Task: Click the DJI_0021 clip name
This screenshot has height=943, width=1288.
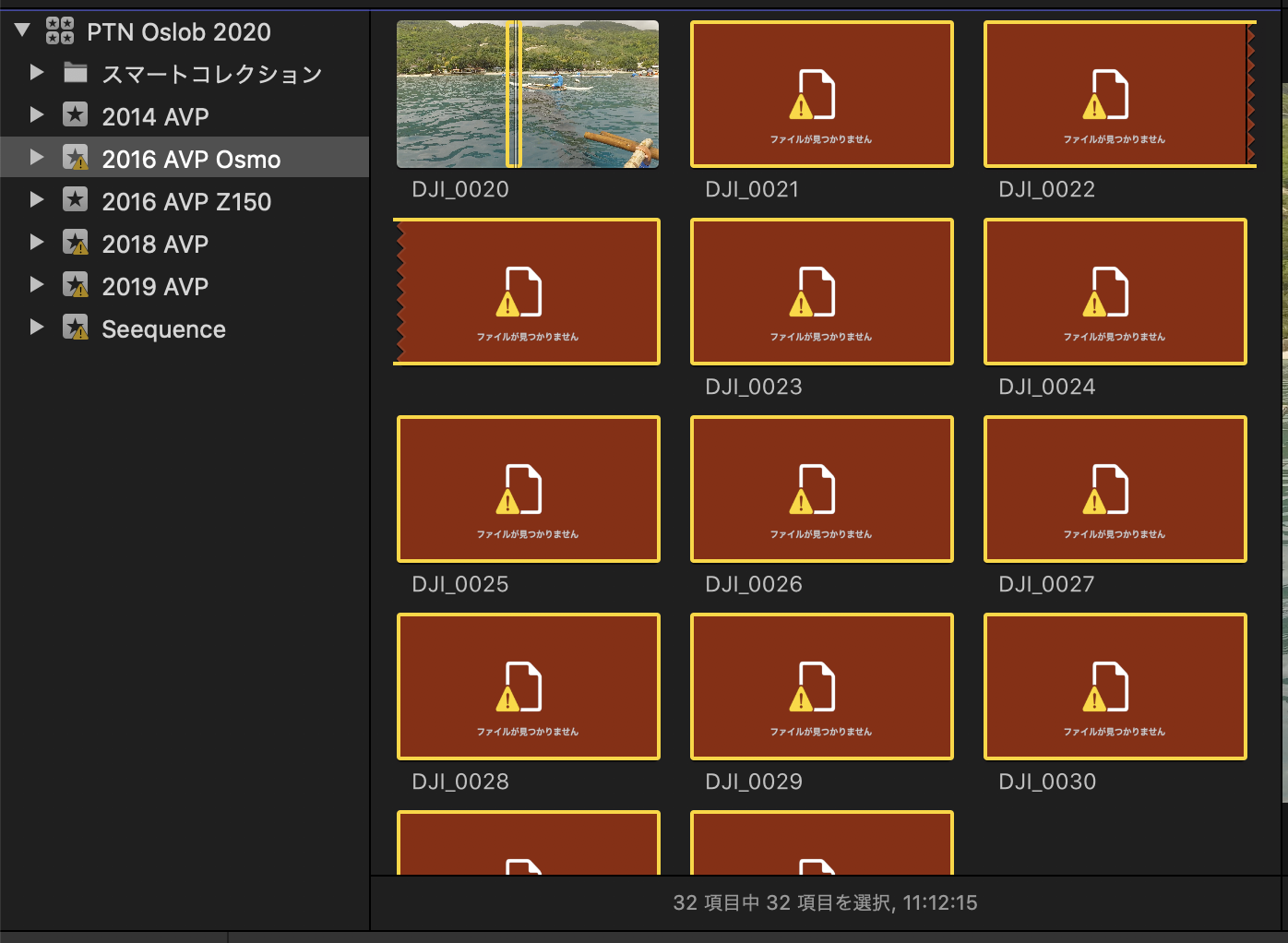Action: pyautogui.click(x=752, y=189)
